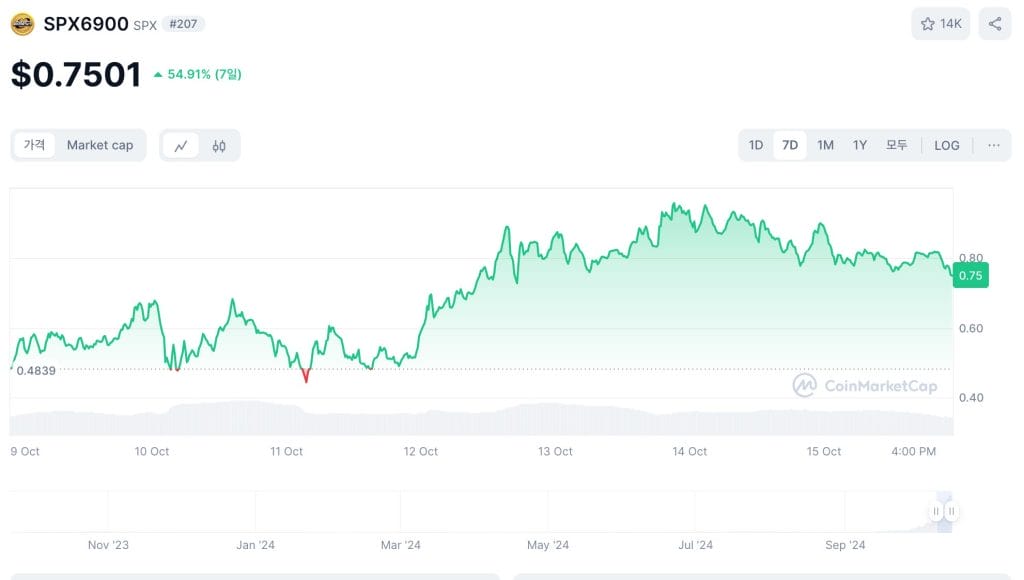Click the left range slider handle

tap(937, 511)
